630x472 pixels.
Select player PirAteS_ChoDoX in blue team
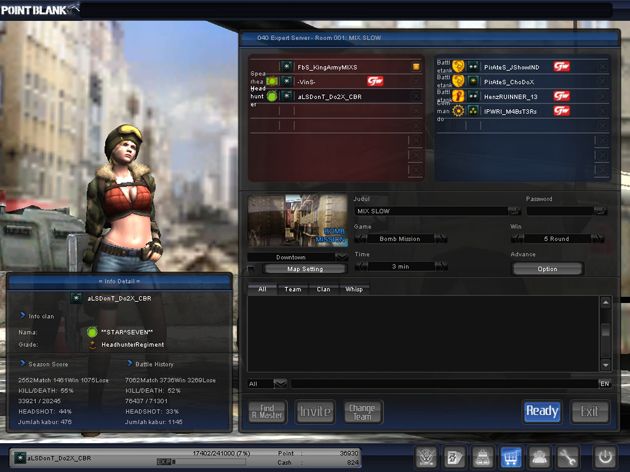522,82
